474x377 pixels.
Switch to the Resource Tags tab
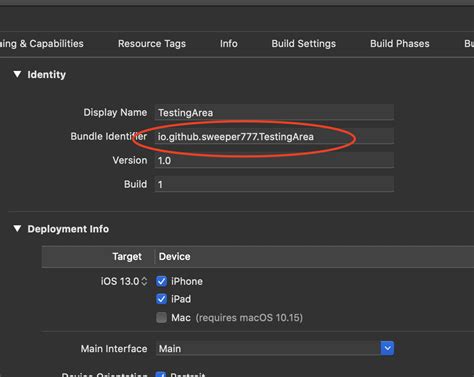[x=152, y=44]
